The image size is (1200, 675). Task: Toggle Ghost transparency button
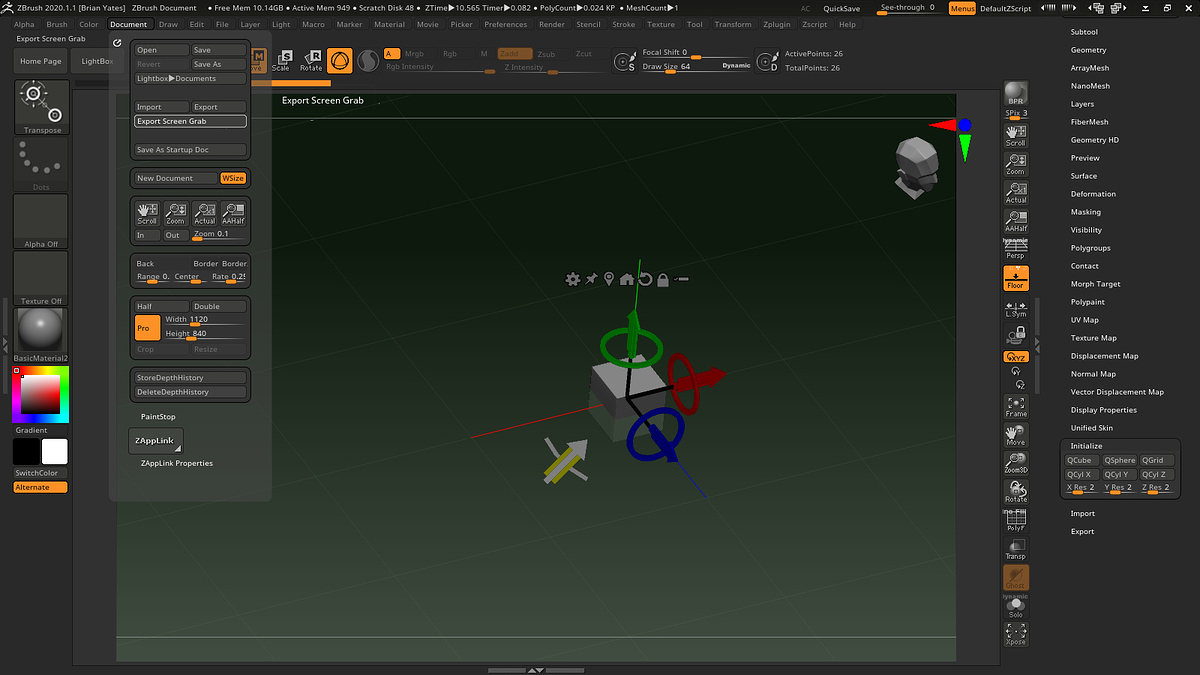[1016, 577]
